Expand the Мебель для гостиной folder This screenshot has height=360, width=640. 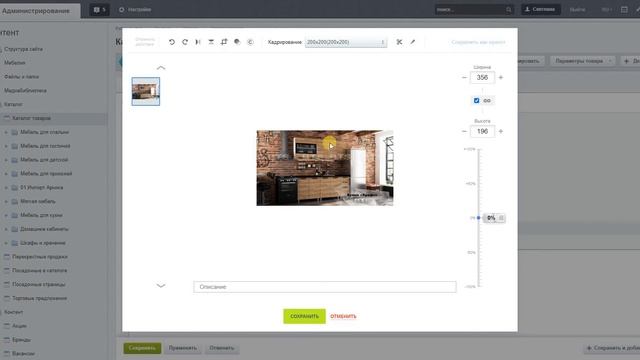point(6,146)
